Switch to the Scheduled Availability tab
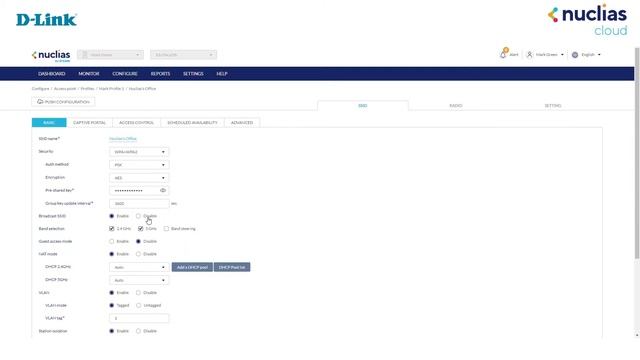The width and height of the screenshot is (640, 360). click(192, 122)
